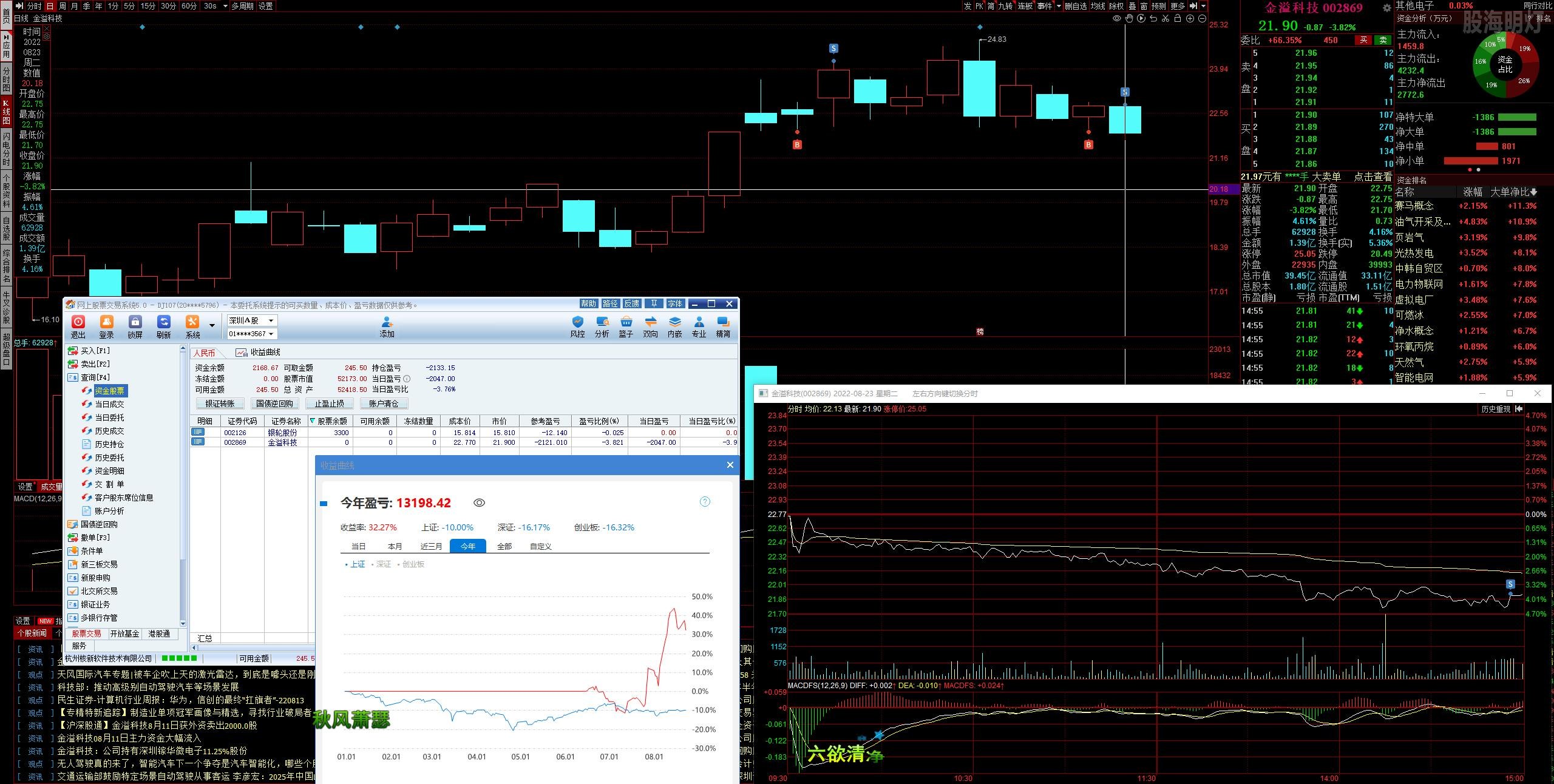The height and width of the screenshot is (784, 1554).
Task: Click the scissors icon on chart toolbar
Action: [1165, 19]
